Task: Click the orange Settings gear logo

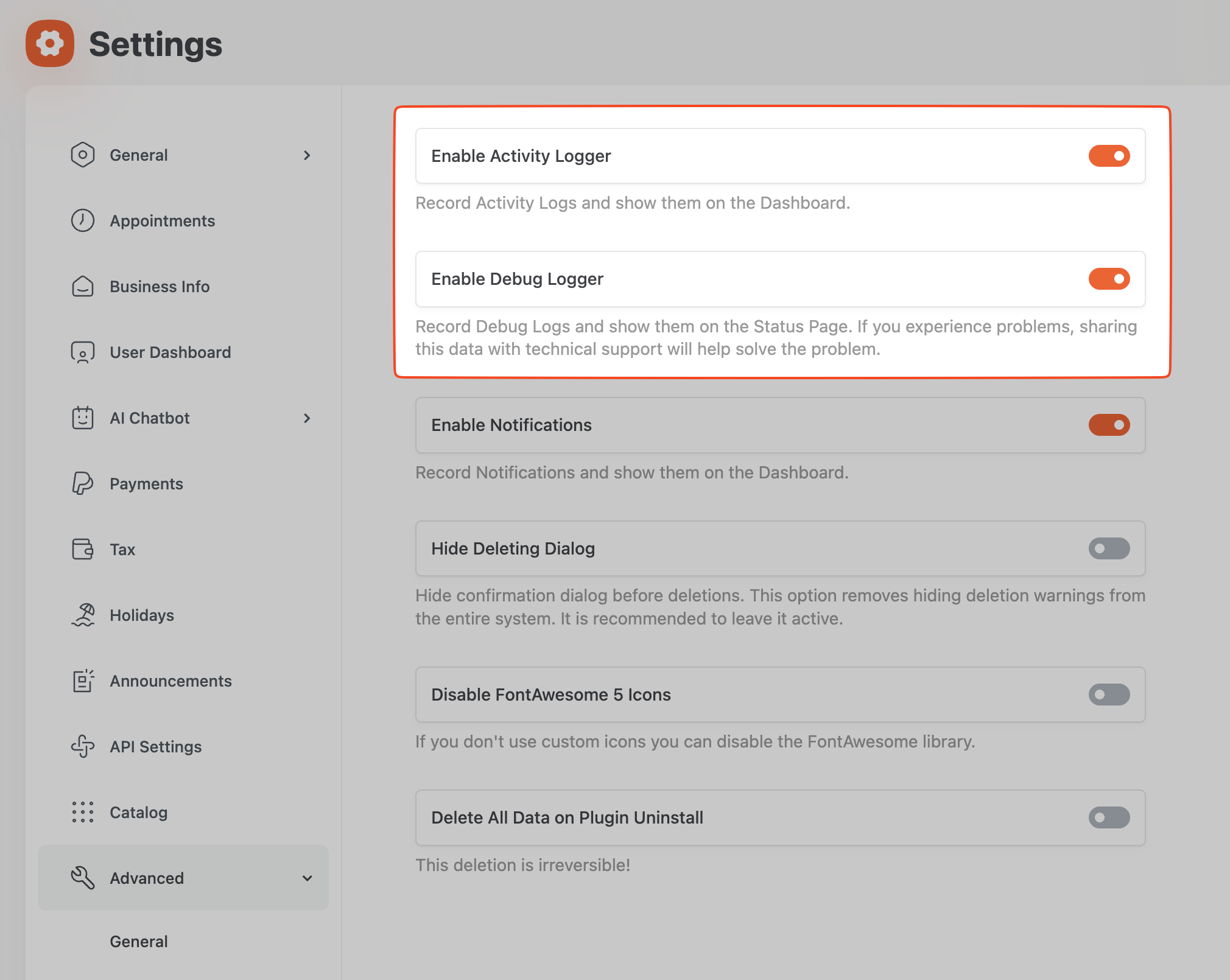Action: tap(50, 44)
